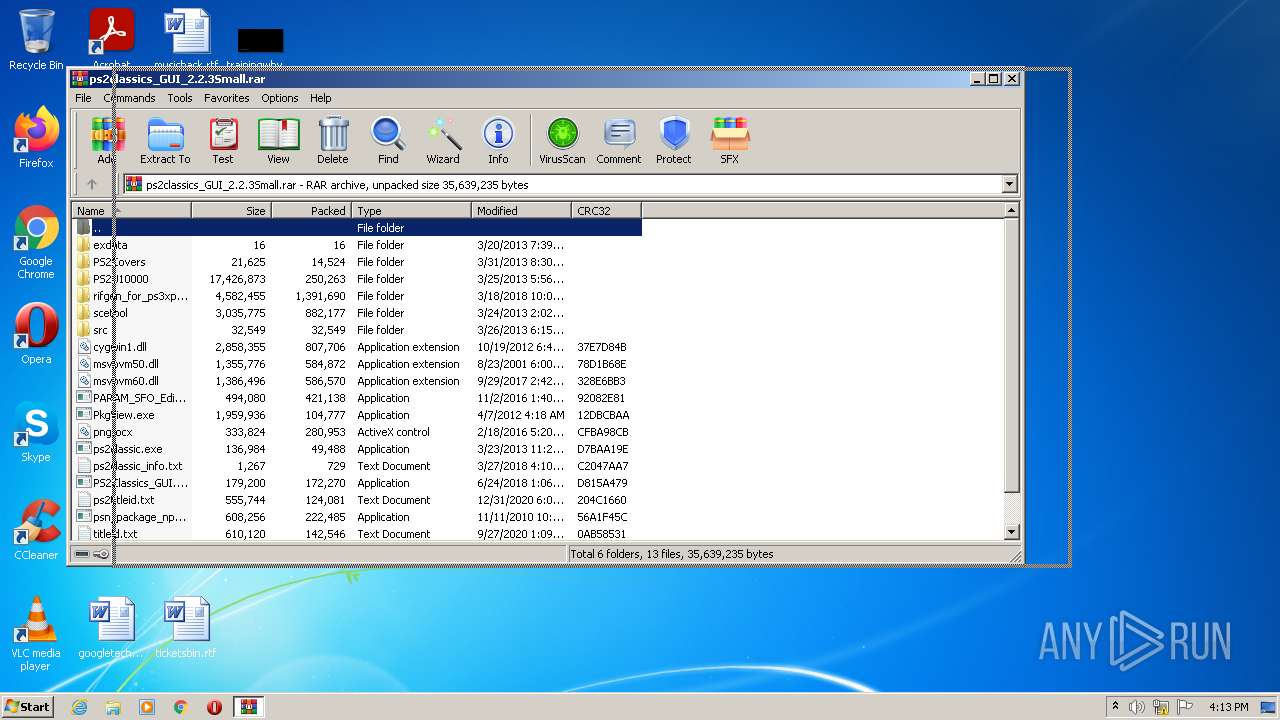The width and height of the screenshot is (1280, 720).
Task: Open the Help menu
Action: point(320,98)
